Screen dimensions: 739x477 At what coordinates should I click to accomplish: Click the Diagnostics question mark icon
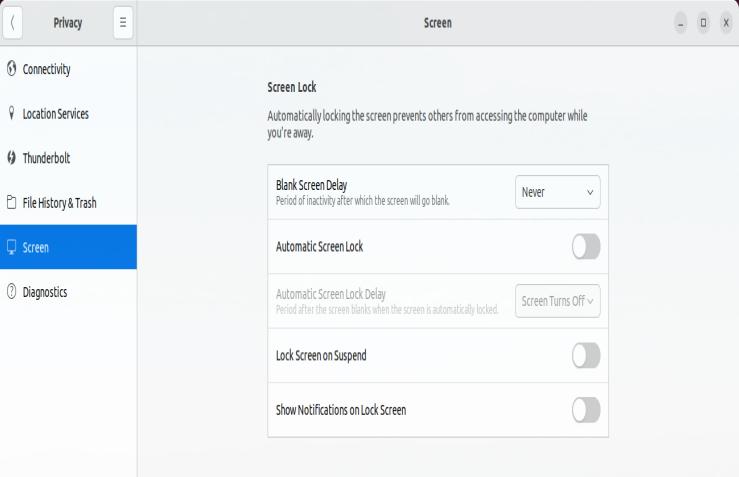point(12,292)
